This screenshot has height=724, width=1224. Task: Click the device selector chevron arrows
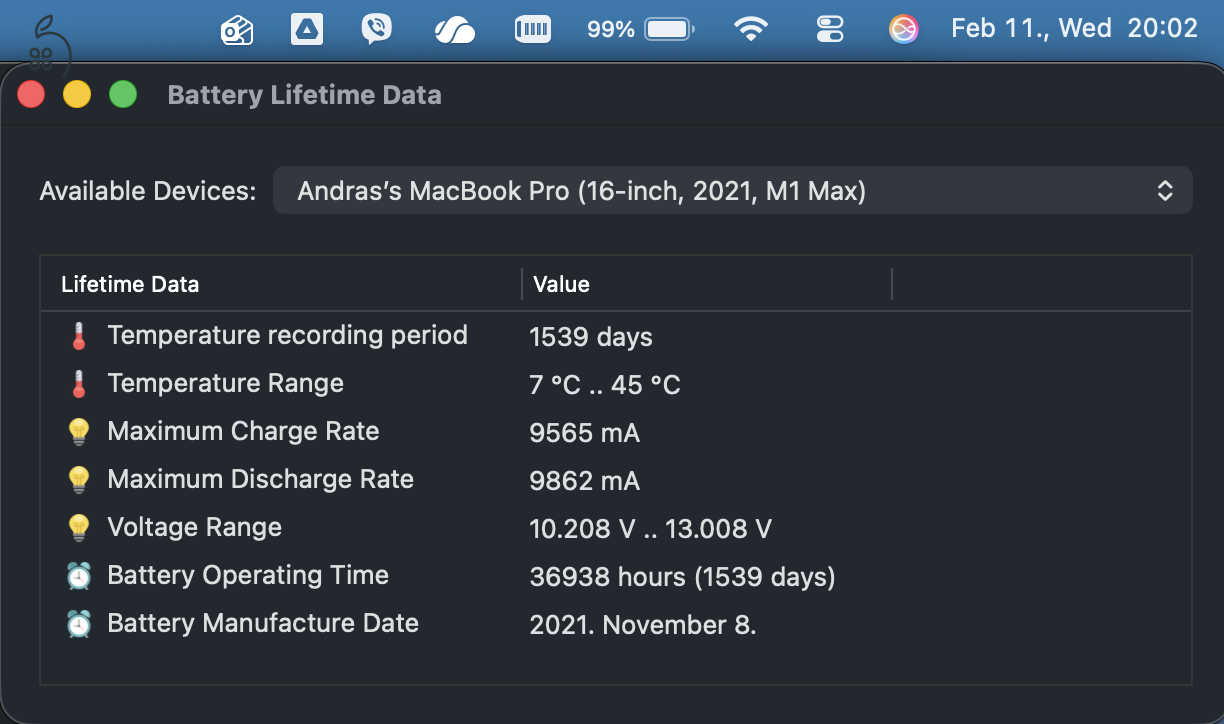pyautogui.click(x=1164, y=190)
